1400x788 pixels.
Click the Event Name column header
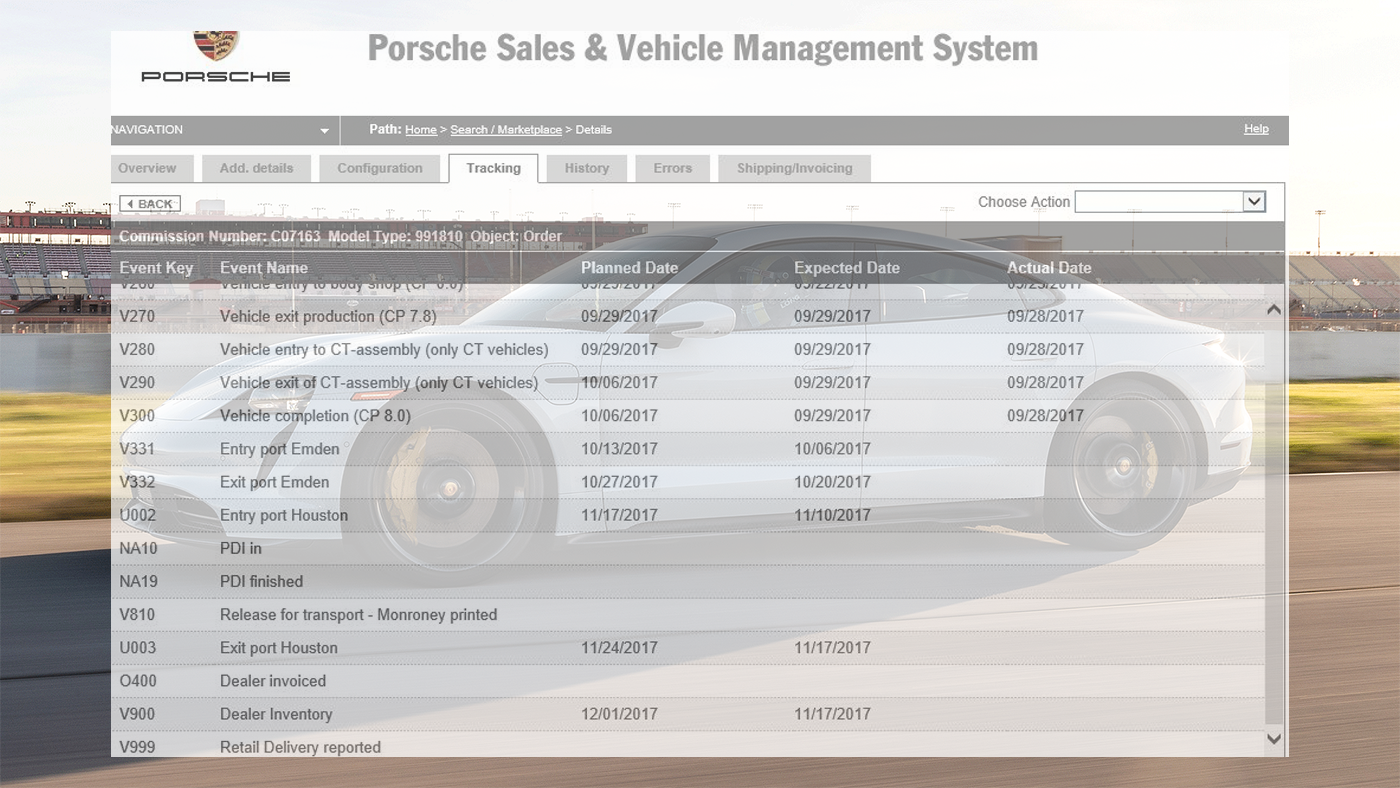[x=264, y=268]
